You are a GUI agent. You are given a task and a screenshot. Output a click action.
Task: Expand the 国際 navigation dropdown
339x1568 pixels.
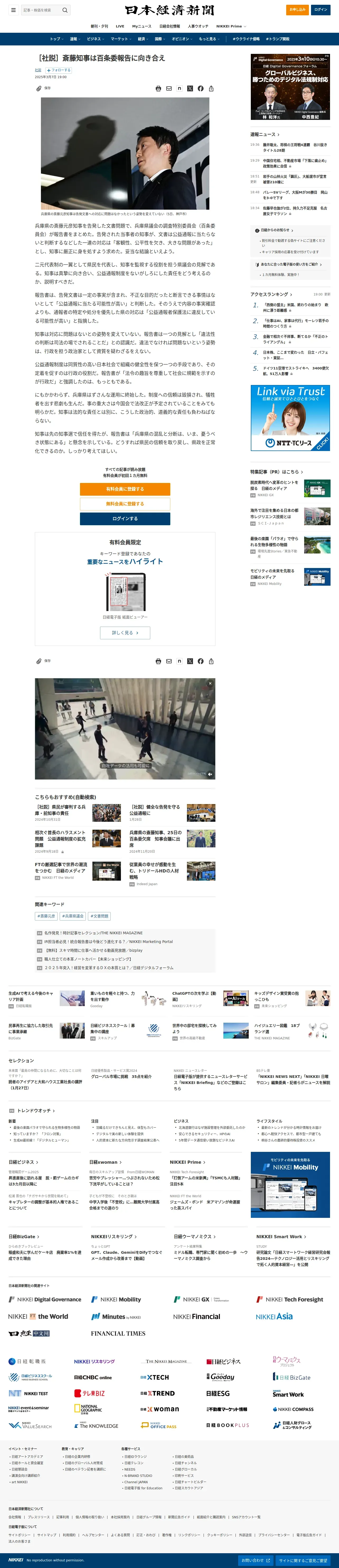tap(160, 39)
